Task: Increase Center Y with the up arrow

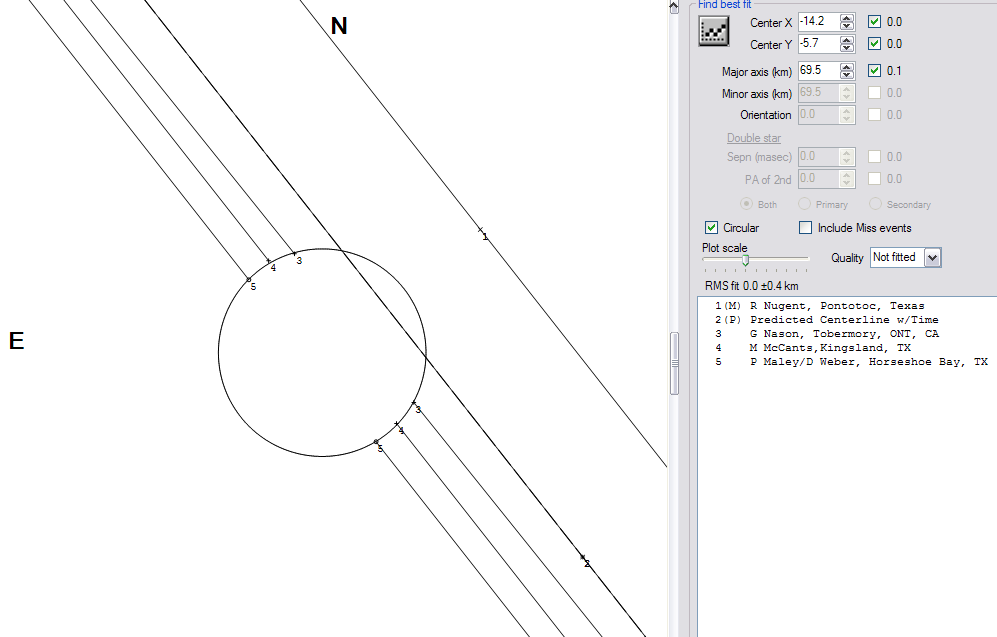Action: pyautogui.click(x=847, y=40)
